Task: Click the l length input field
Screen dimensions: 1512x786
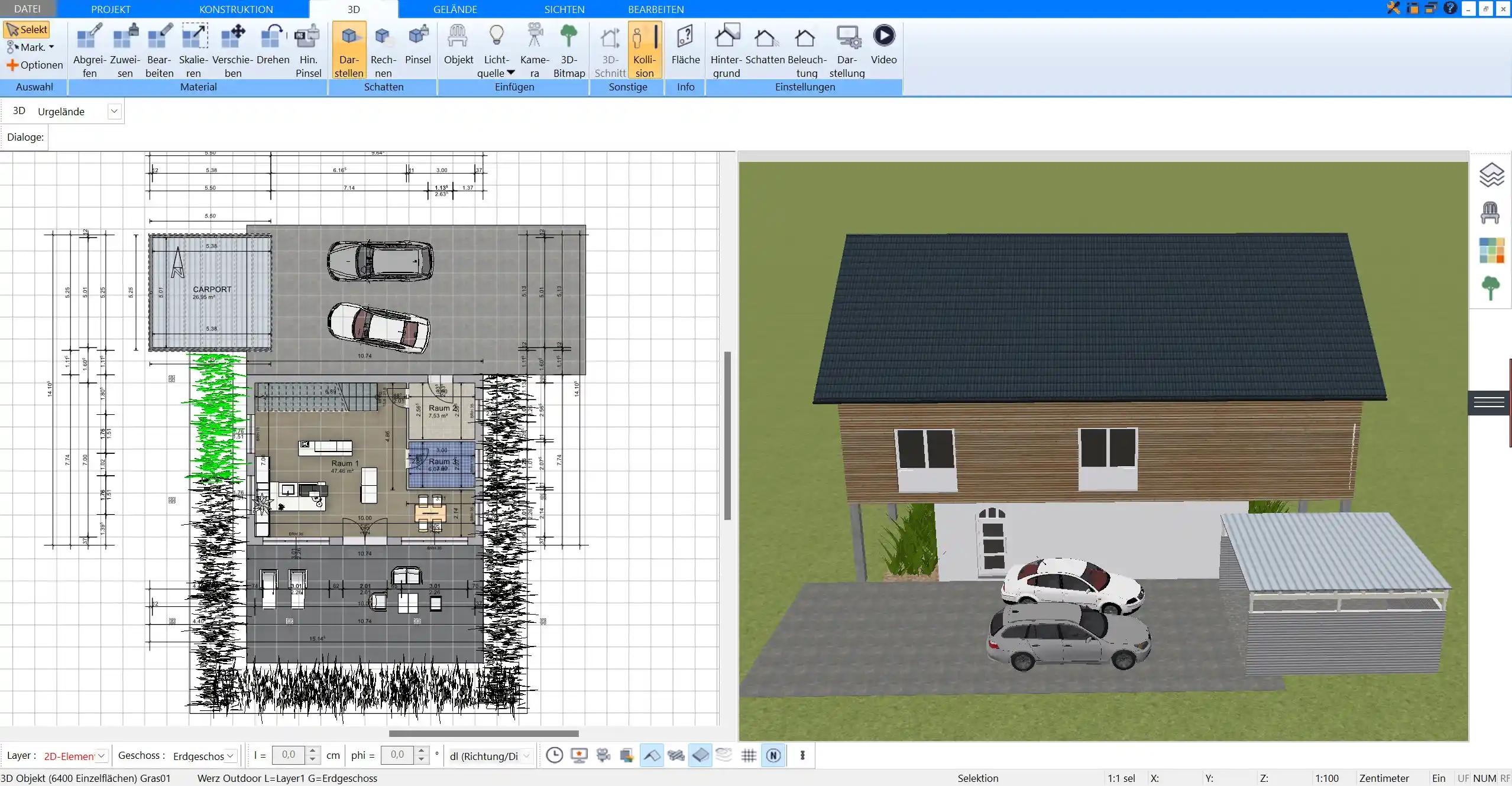Action: (288, 755)
